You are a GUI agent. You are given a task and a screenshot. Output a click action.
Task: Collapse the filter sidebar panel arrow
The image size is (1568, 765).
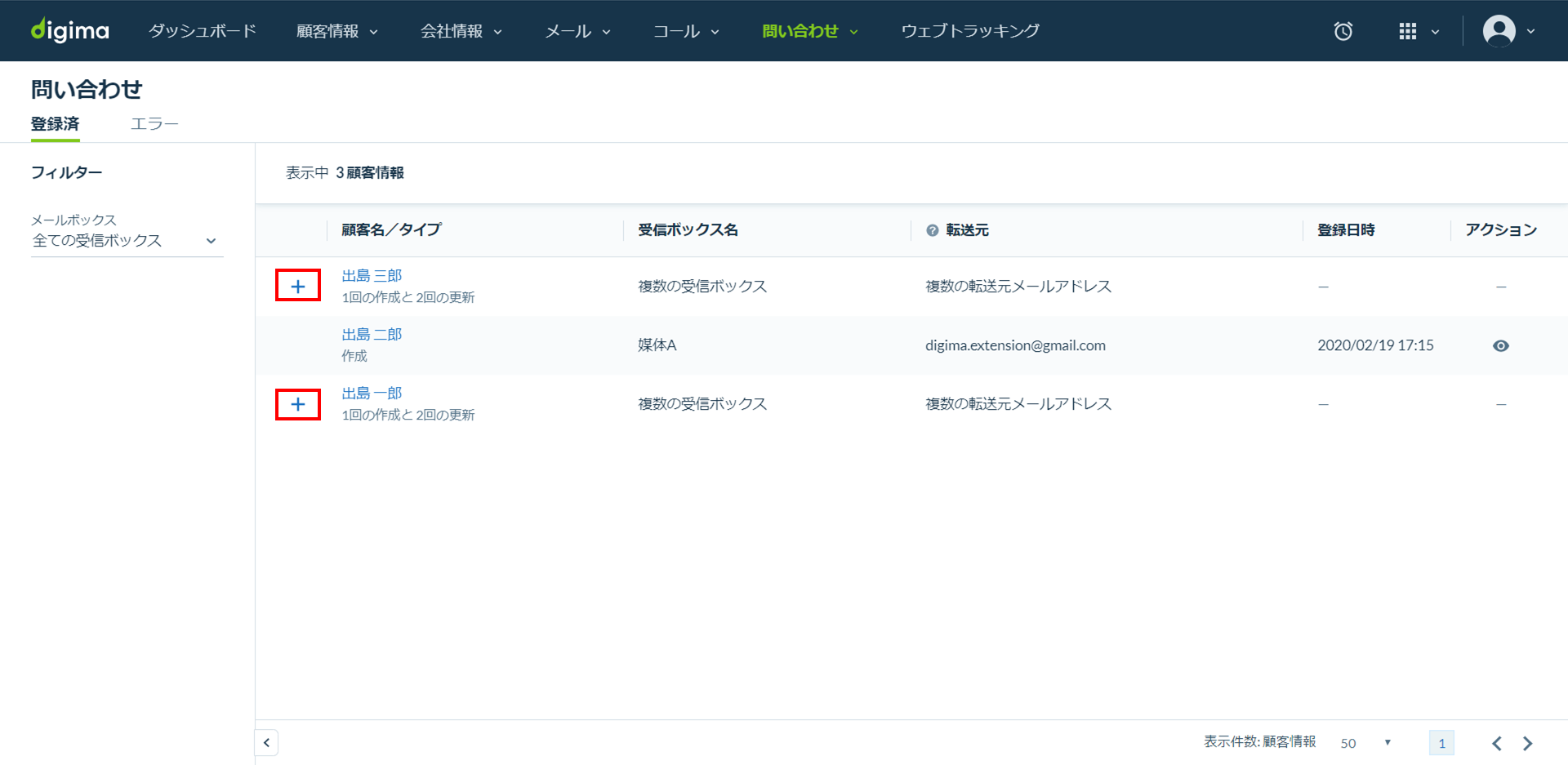(266, 743)
